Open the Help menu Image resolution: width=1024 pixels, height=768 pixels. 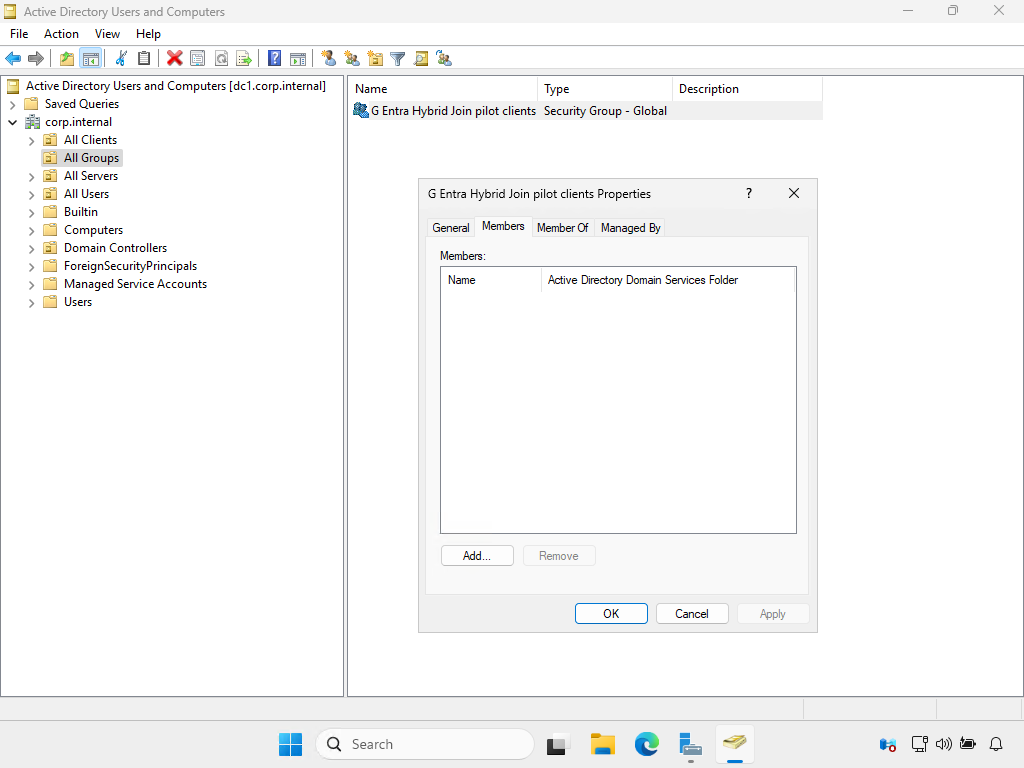(x=148, y=34)
